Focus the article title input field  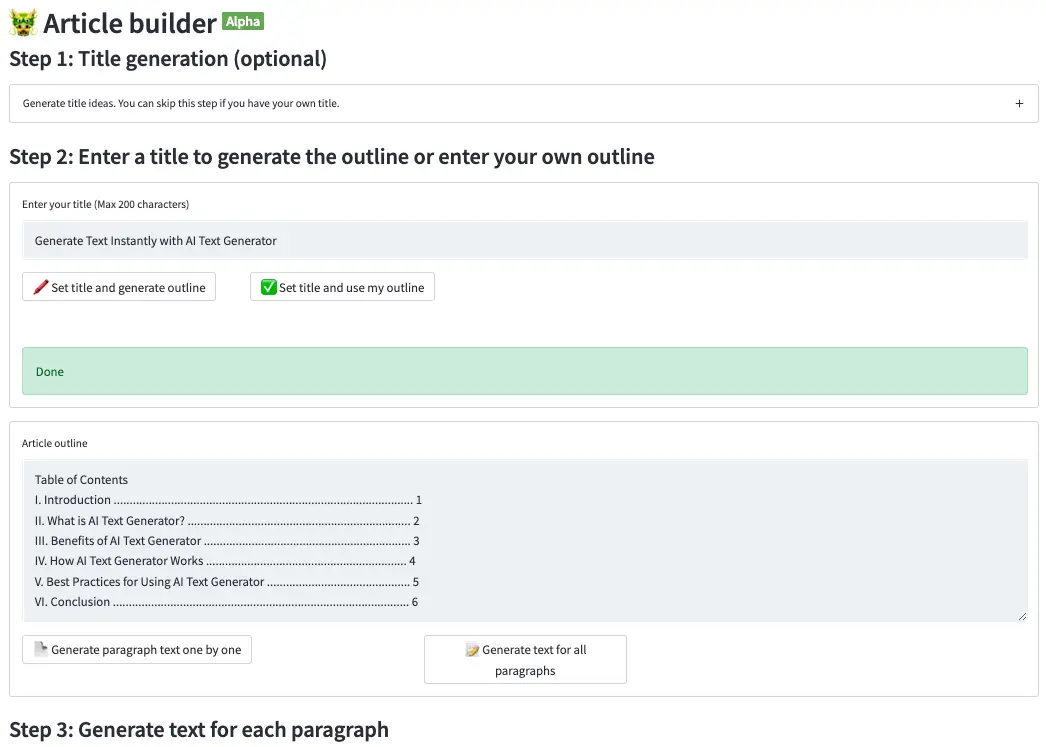coord(525,240)
